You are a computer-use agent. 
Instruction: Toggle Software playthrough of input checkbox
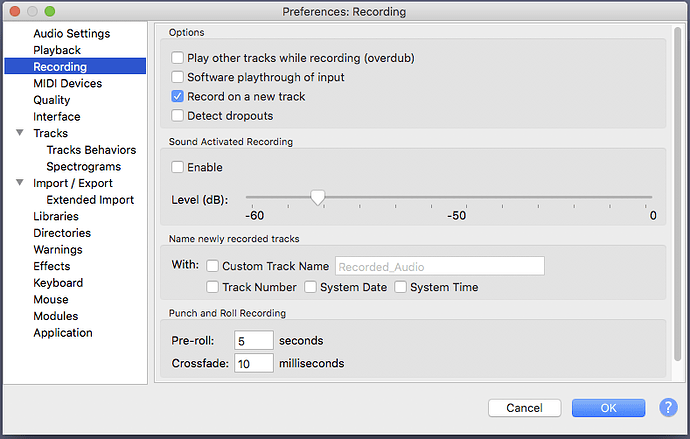tap(178, 77)
